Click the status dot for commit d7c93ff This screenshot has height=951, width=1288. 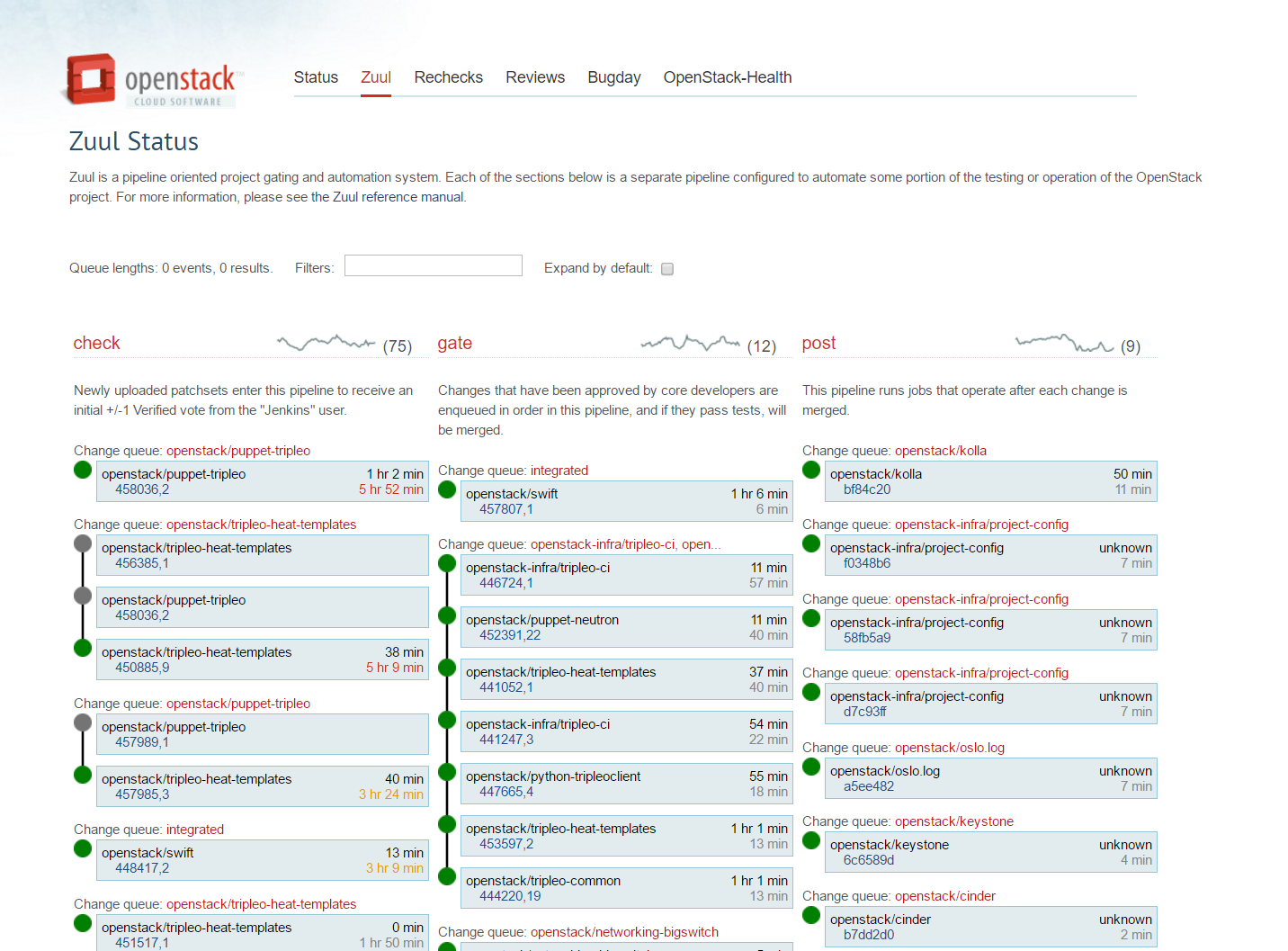(811, 692)
